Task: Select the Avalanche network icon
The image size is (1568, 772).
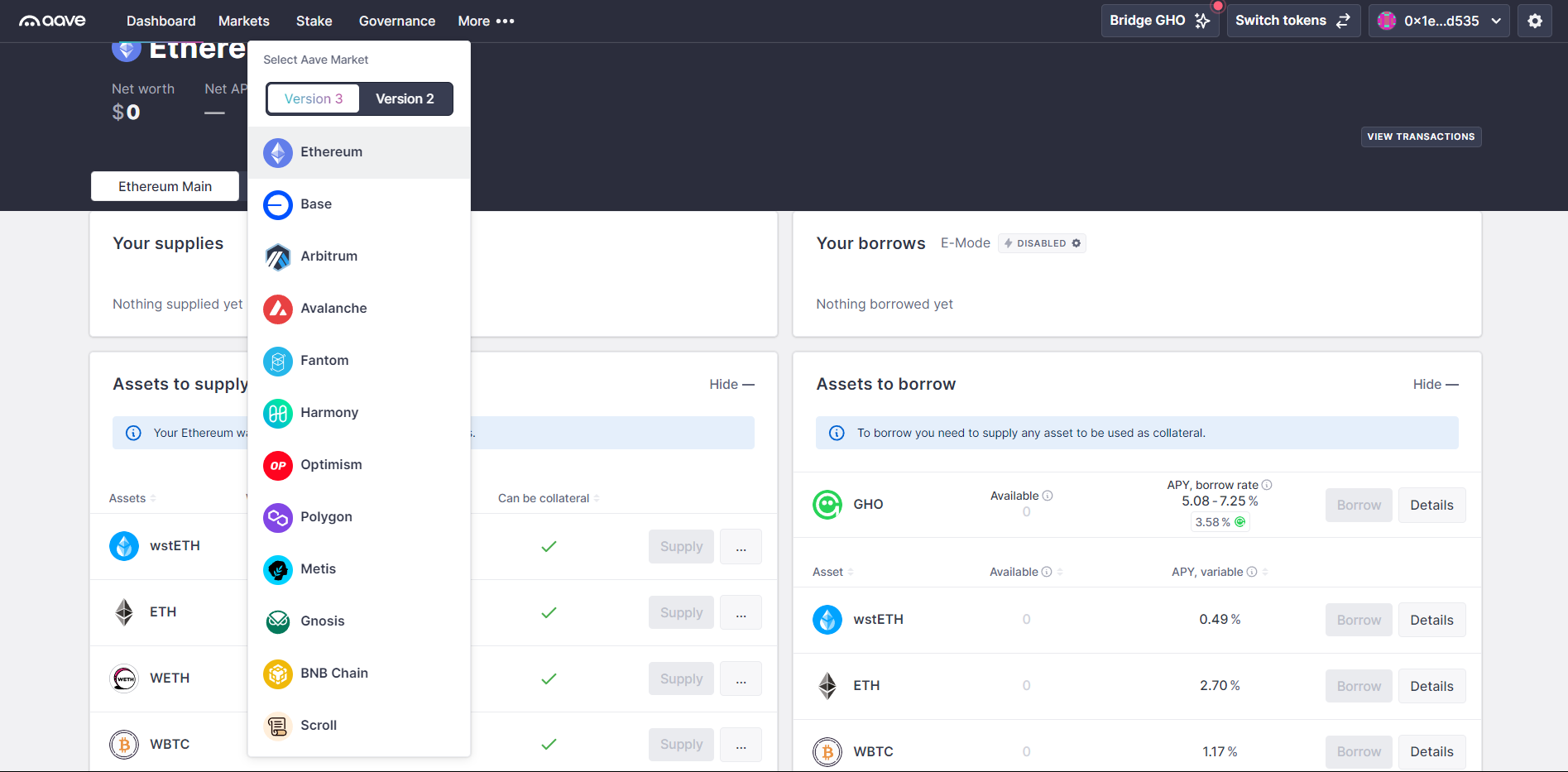Action: 277,309
